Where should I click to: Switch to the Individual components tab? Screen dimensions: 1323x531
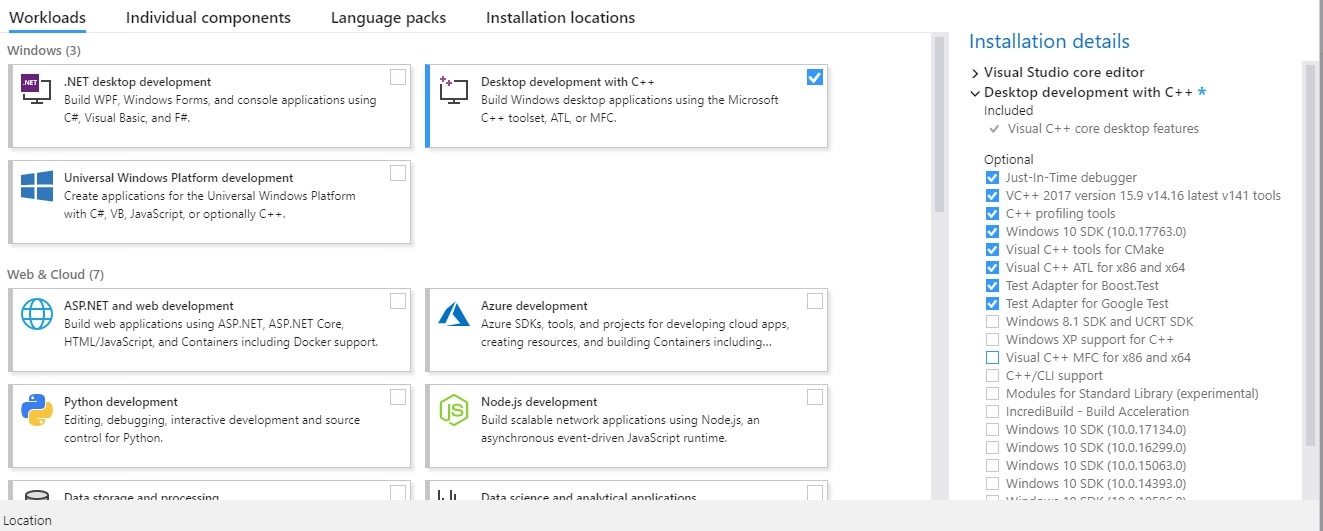pos(208,18)
